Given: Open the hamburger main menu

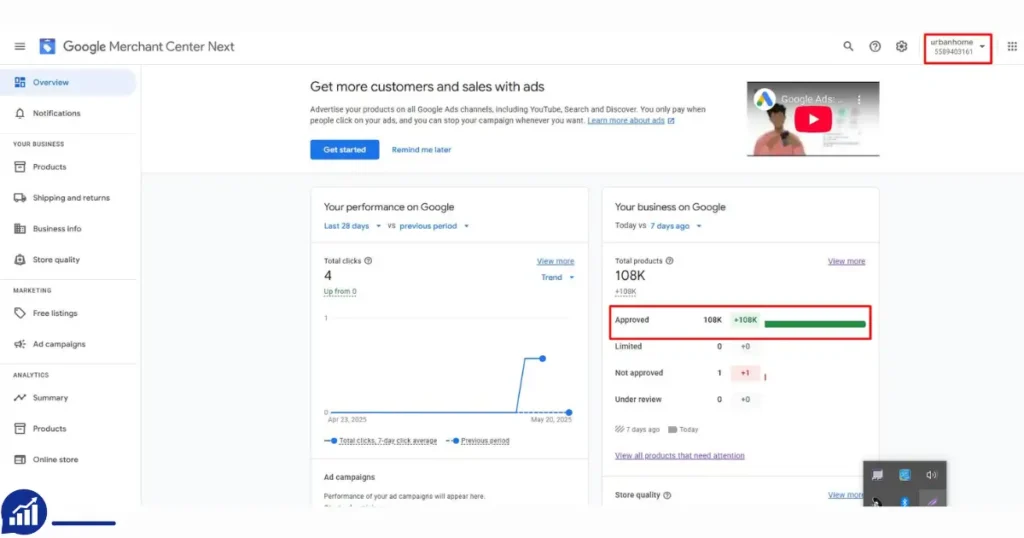Looking at the screenshot, I should point(20,46).
